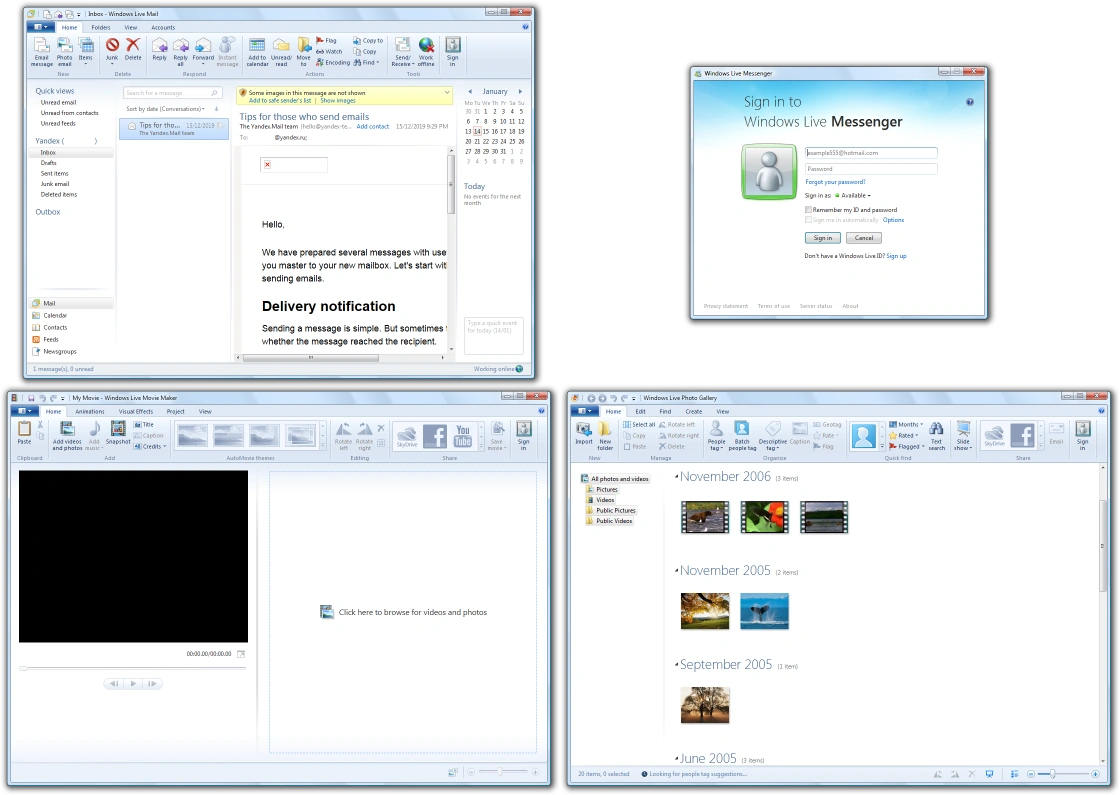Click the Junk icon in Mail ribbon
This screenshot has width=1120, height=795.
click(x=112, y=50)
